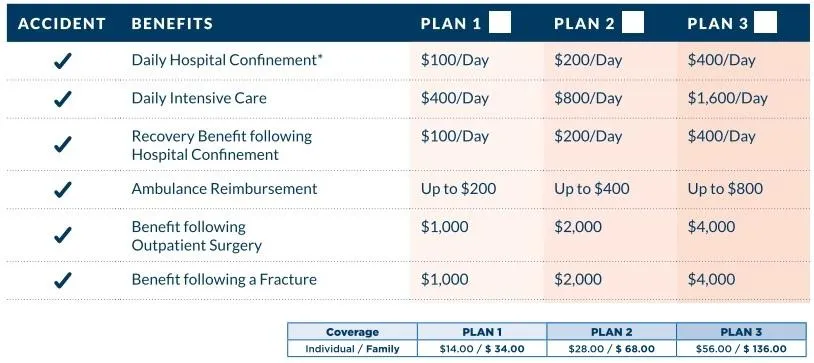Click the Ambulance Reimbursement checkmark icon

click(x=63, y=189)
